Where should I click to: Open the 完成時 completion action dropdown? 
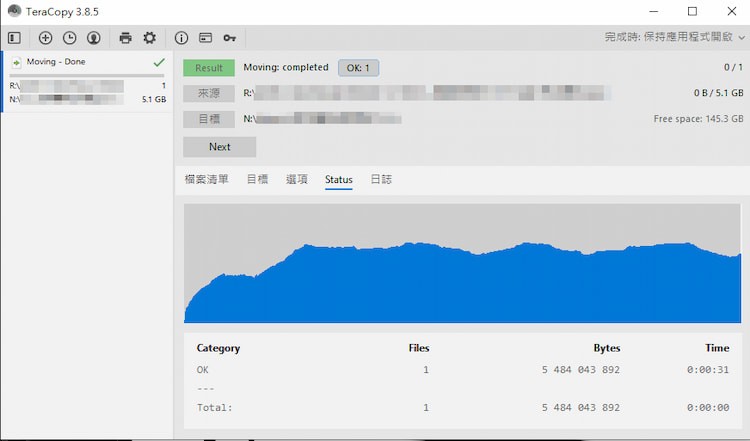tap(674, 37)
